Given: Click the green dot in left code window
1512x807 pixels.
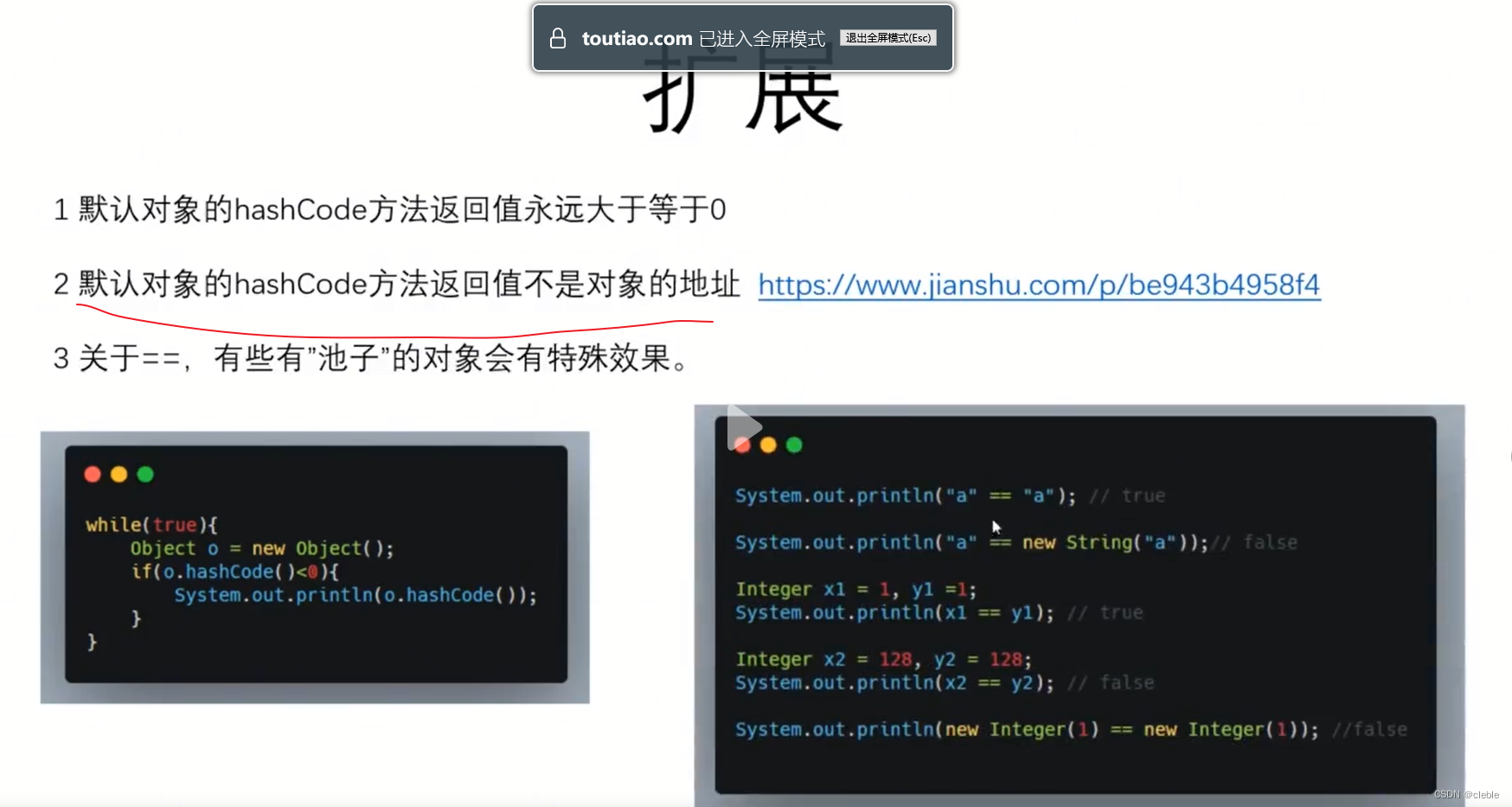Looking at the screenshot, I should click(x=145, y=474).
